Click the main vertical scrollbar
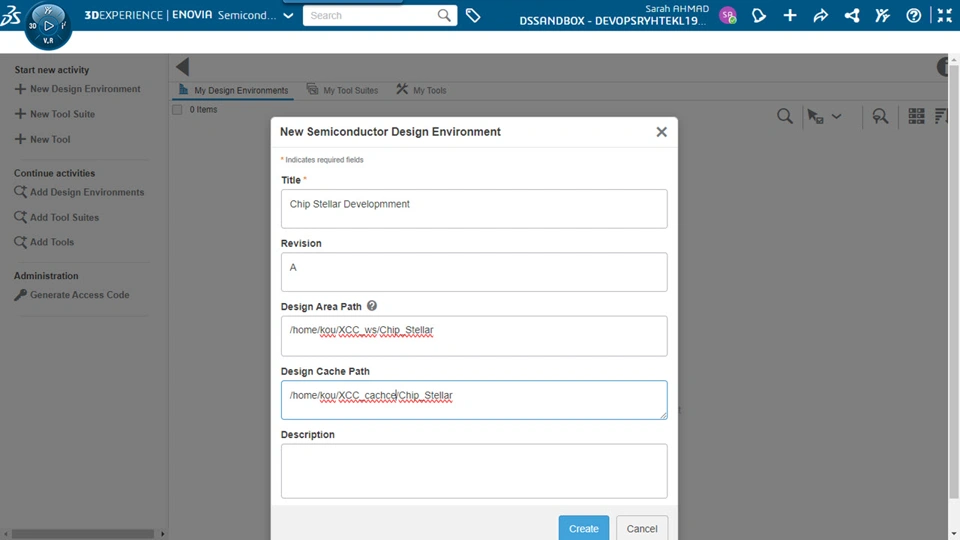The width and height of the screenshot is (960, 540). click(954, 282)
